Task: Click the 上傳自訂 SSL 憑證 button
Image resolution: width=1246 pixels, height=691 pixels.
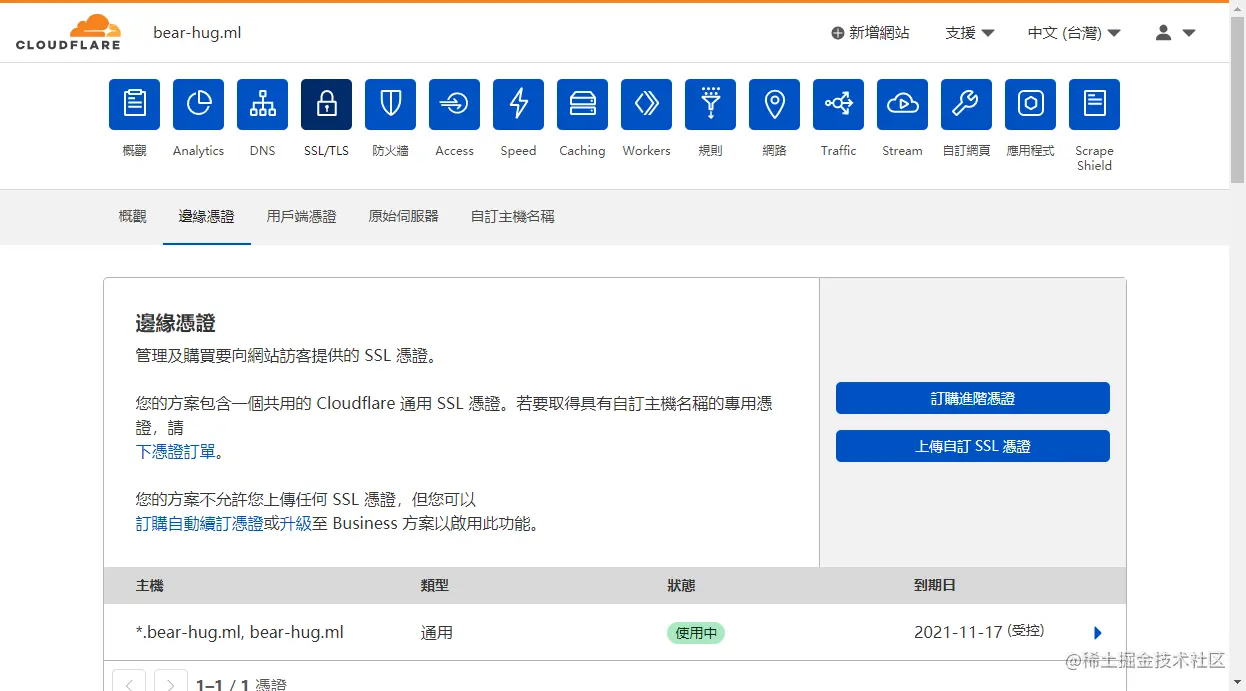Action: pos(973,446)
